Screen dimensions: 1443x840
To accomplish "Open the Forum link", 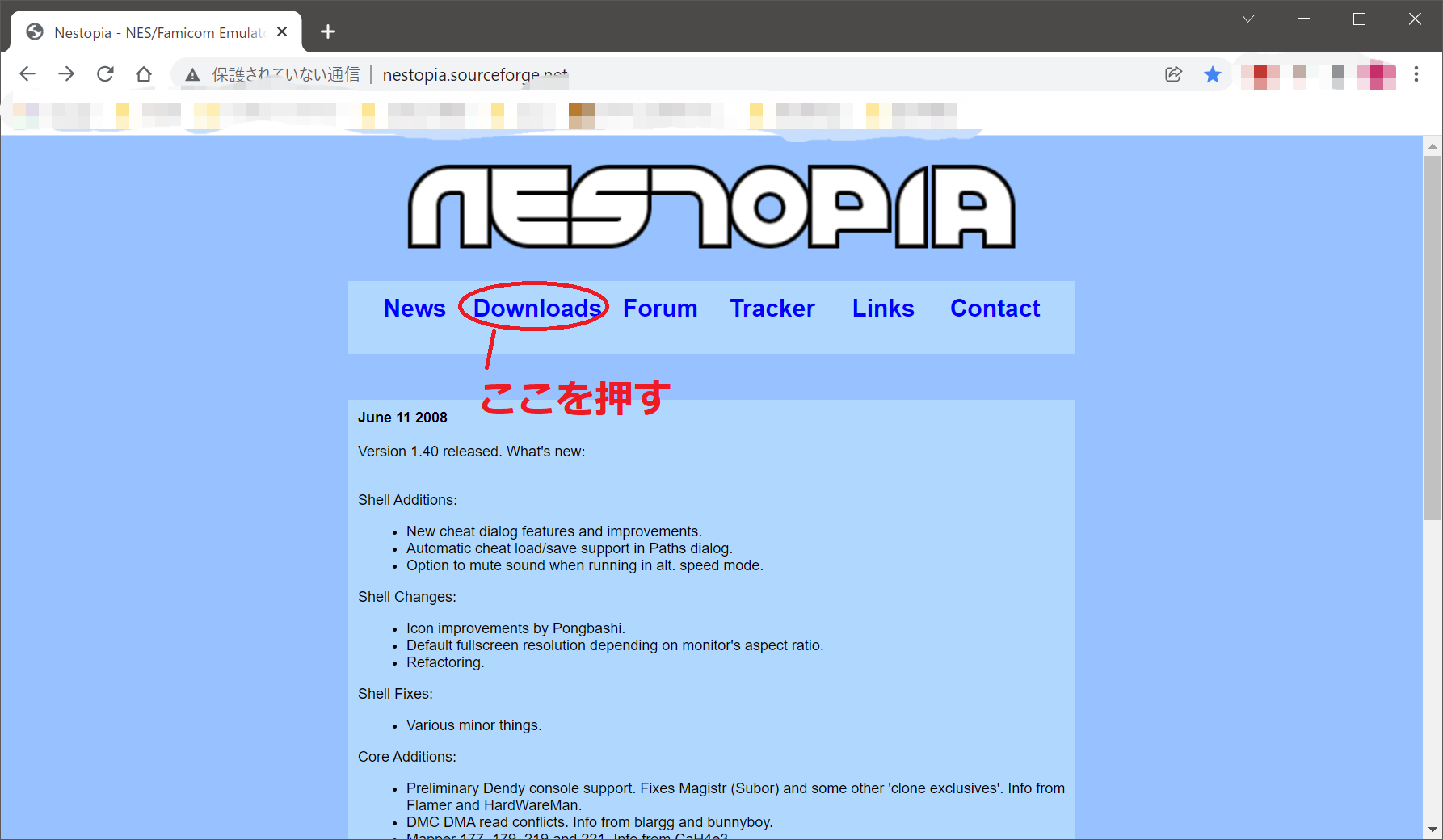I will coord(660,309).
